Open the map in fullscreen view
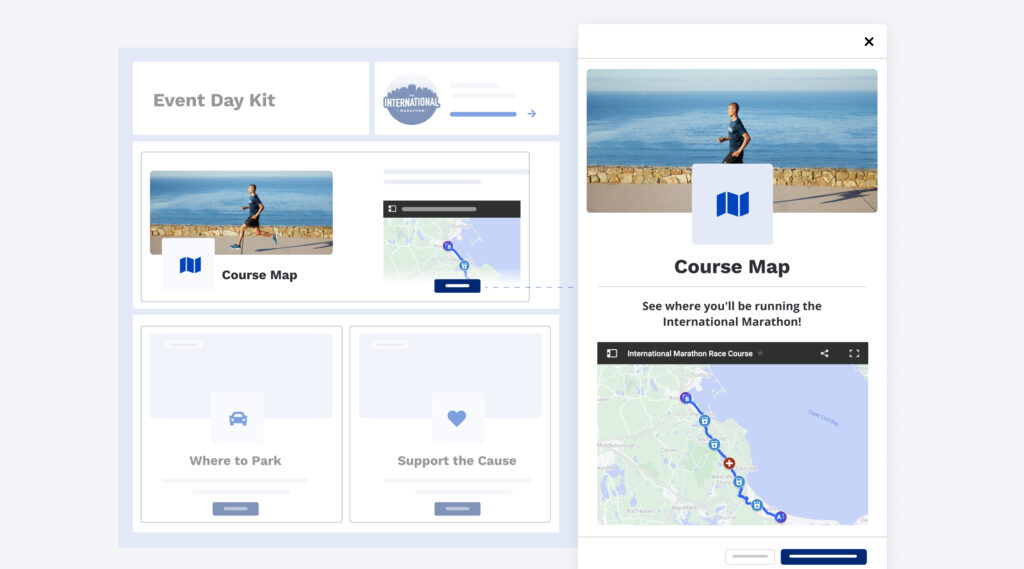The image size is (1024, 569). coord(854,353)
